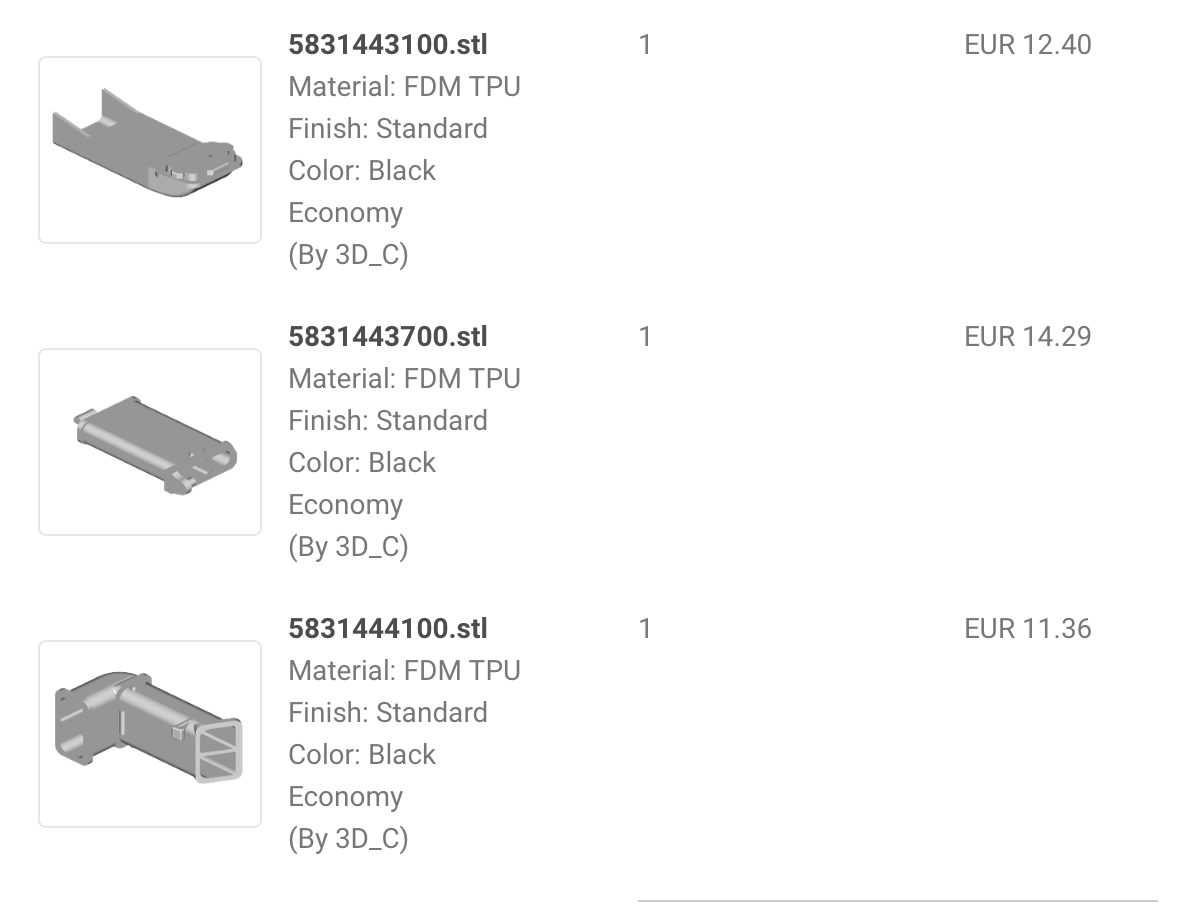The image size is (1204, 904).
Task: Open the (By 3D_C) vendor for 5831444100.stl
Action: point(348,839)
